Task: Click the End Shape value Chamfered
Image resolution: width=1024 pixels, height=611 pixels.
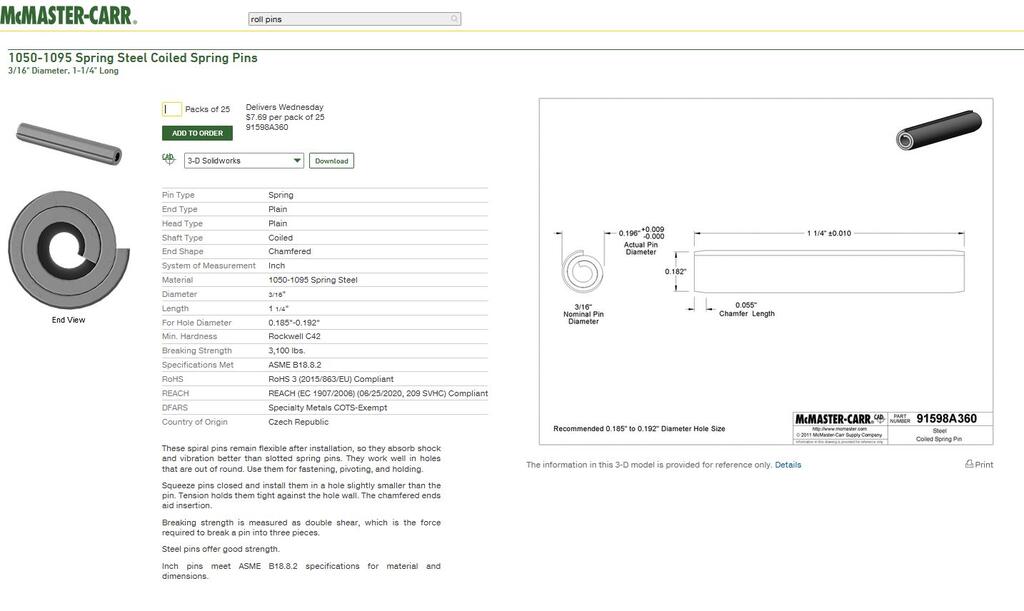Action: tap(289, 251)
